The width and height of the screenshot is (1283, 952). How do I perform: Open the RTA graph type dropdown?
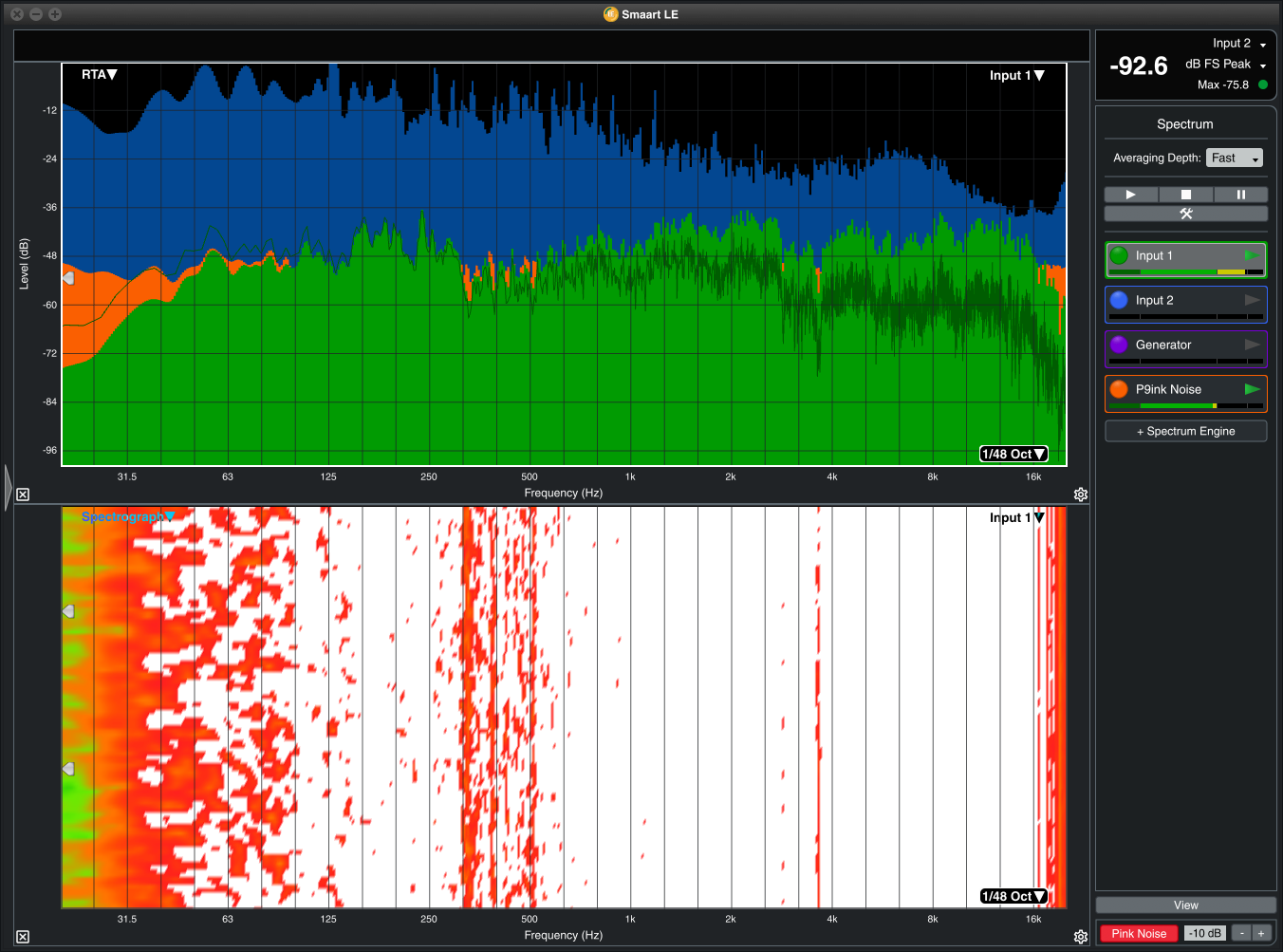click(x=99, y=74)
